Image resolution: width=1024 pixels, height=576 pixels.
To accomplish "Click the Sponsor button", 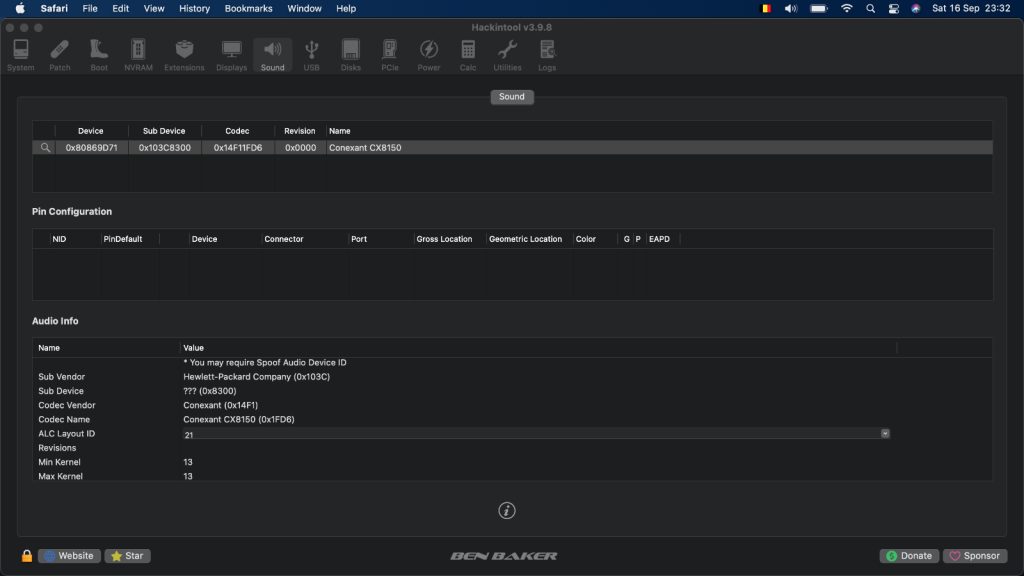I will pos(975,556).
